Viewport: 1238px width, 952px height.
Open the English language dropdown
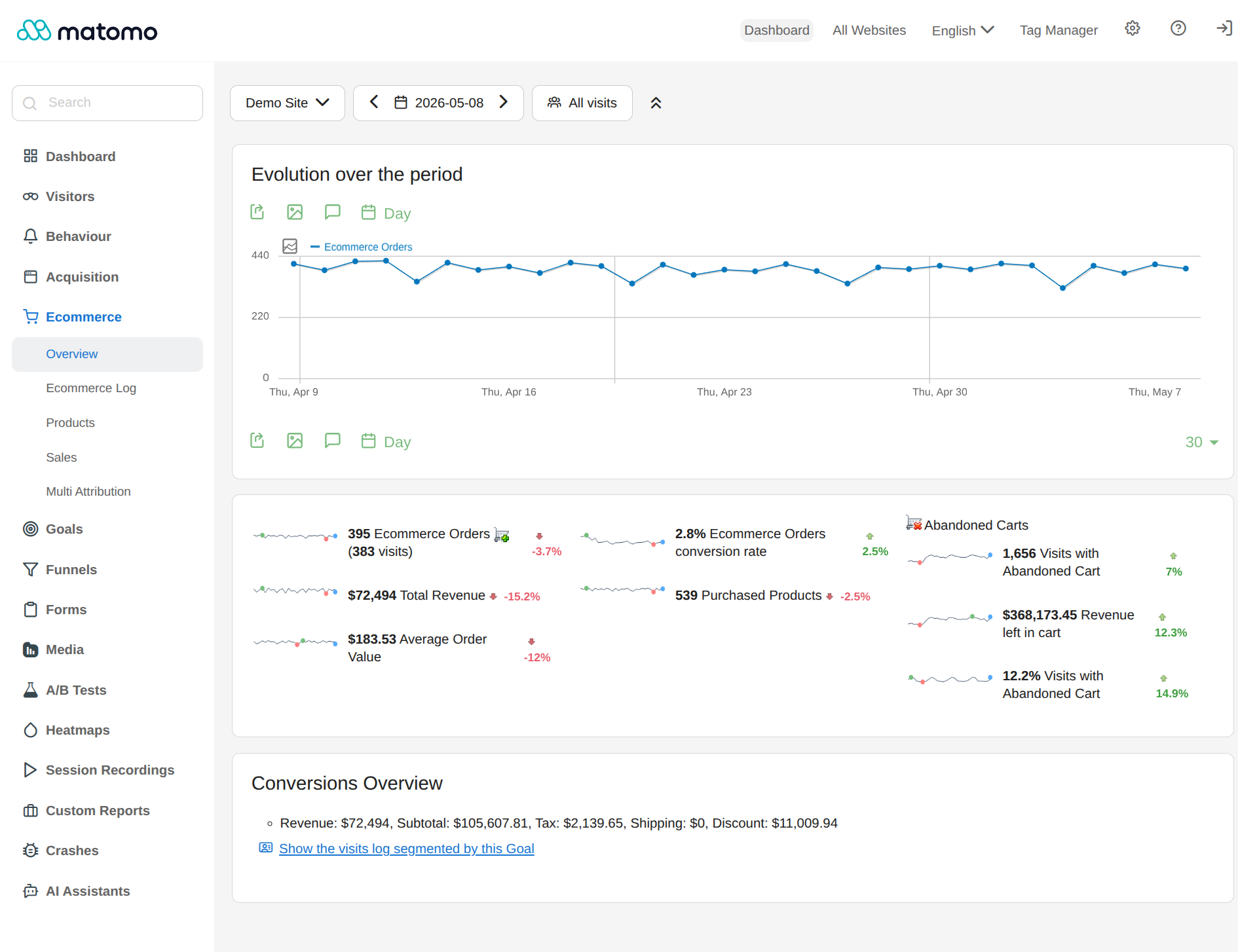pos(962,30)
